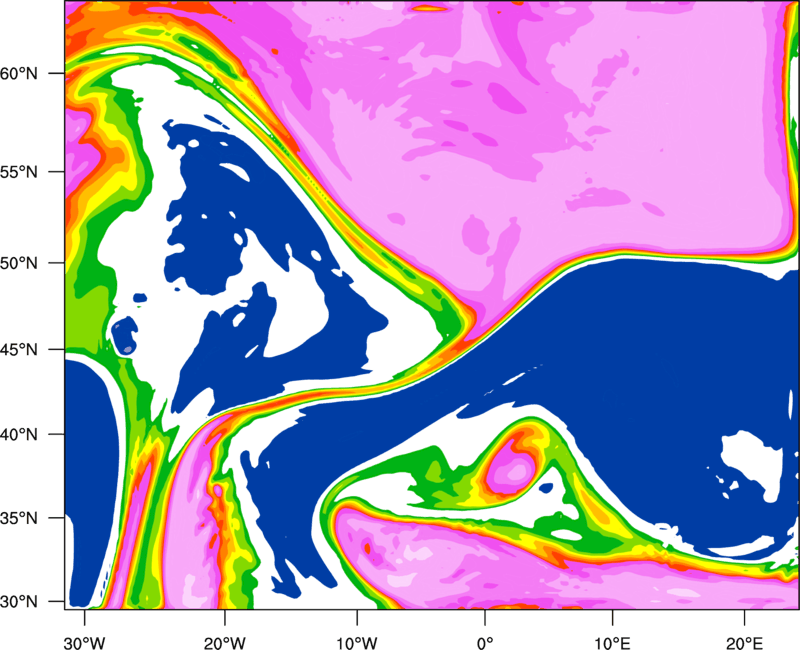The height and width of the screenshot is (650, 800).
Task: Click the 10°E longitude label
Action: (612, 643)
